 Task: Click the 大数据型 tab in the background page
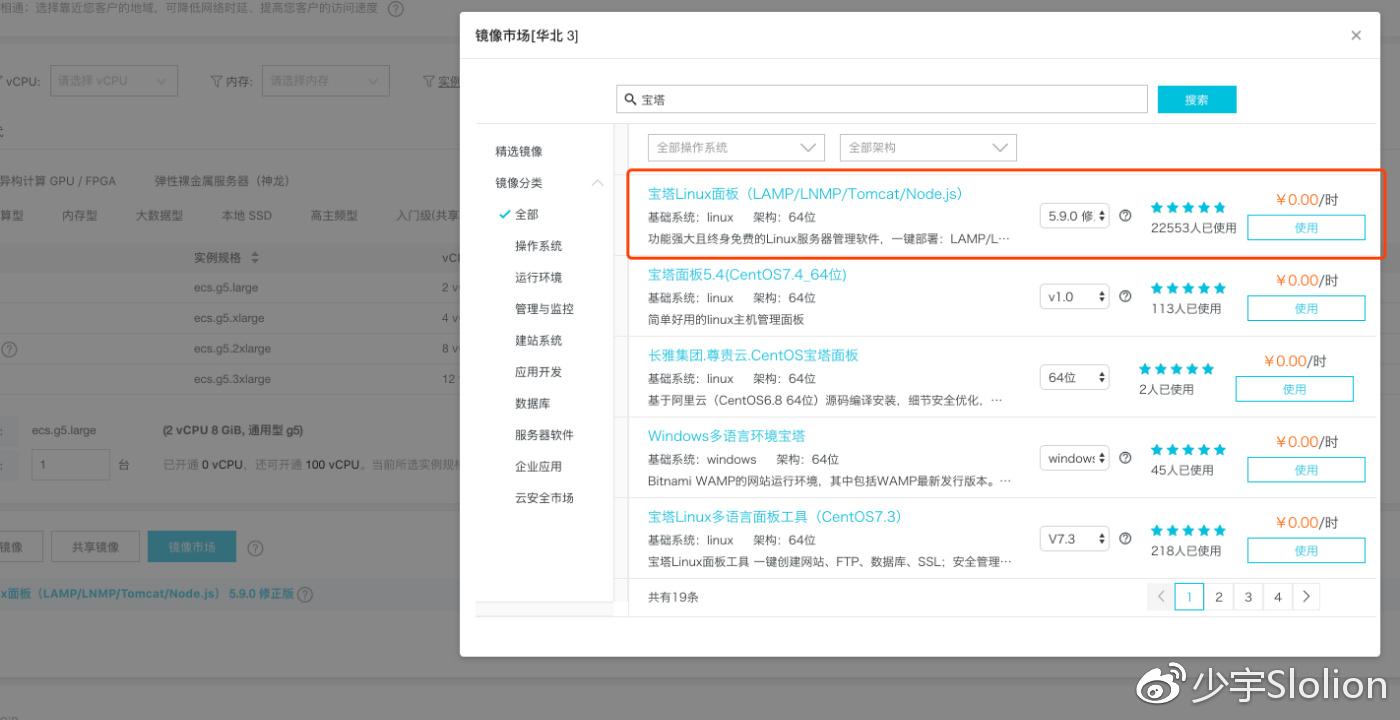160,215
